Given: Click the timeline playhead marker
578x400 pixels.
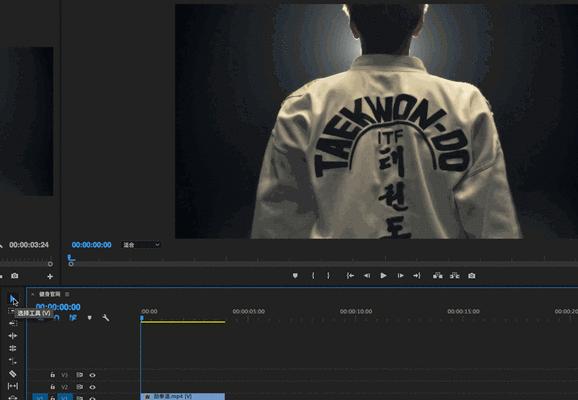Looking at the screenshot, I should tap(142, 318).
